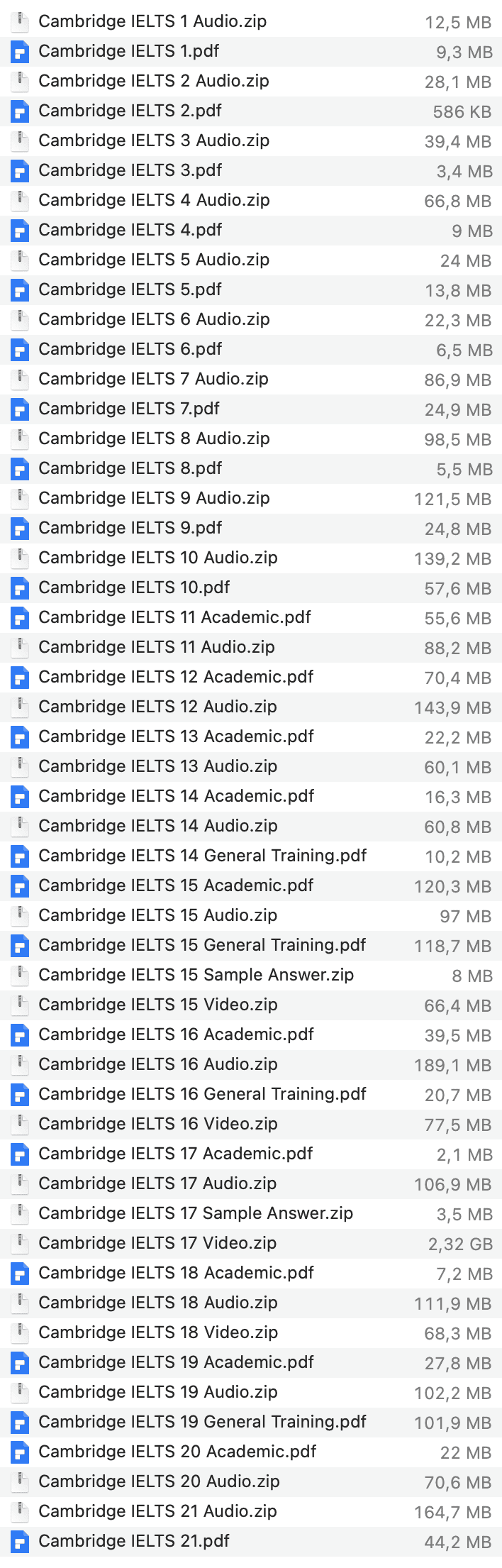This screenshot has height=1568, width=502.
Task: Click the zip icon for Cambridge IELTS 17 Video.zip
Action: click(21, 1244)
